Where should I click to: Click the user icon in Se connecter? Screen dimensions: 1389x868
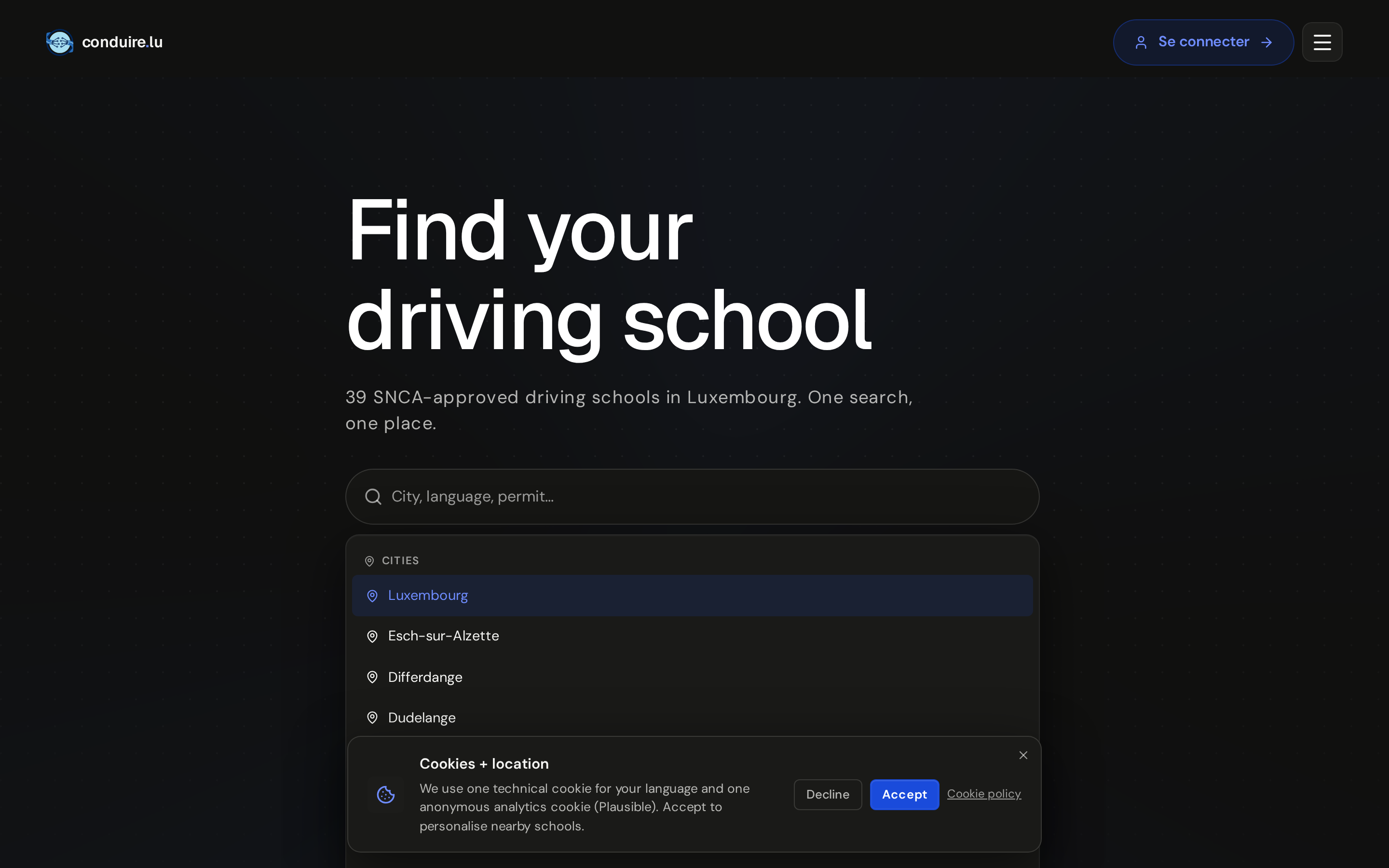click(1141, 42)
